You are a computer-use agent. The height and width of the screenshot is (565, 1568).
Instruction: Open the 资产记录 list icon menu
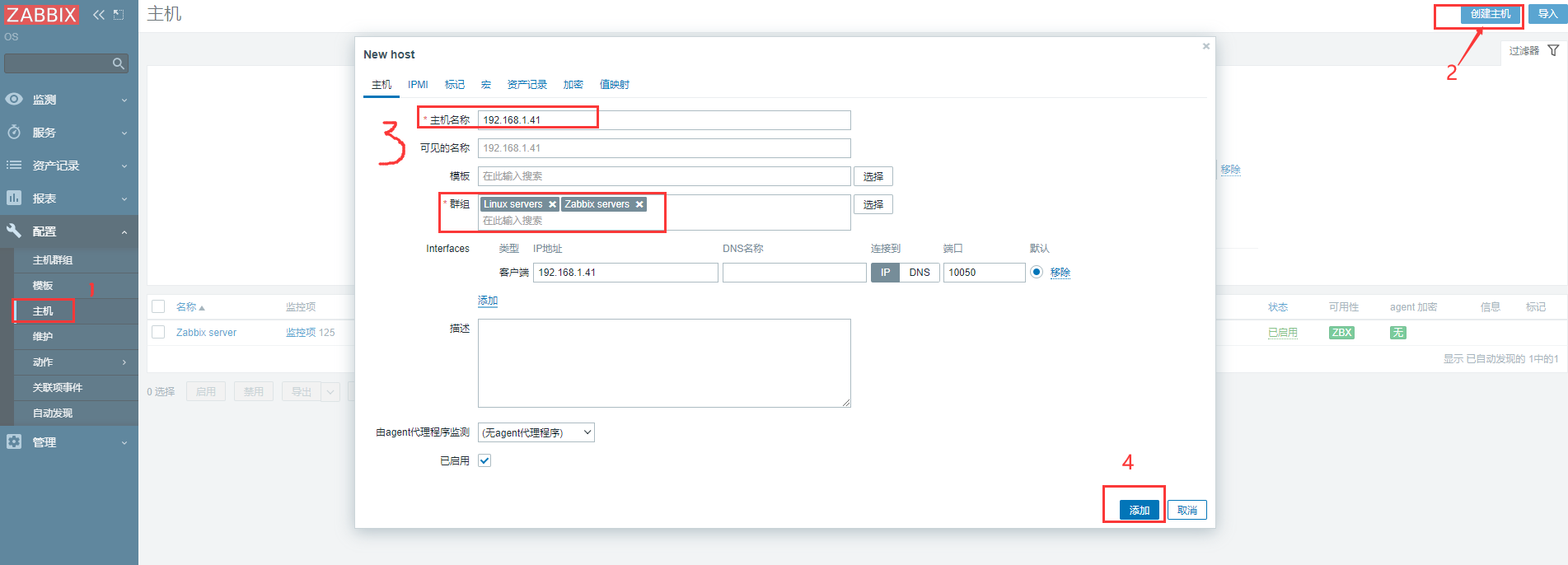pos(14,165)
